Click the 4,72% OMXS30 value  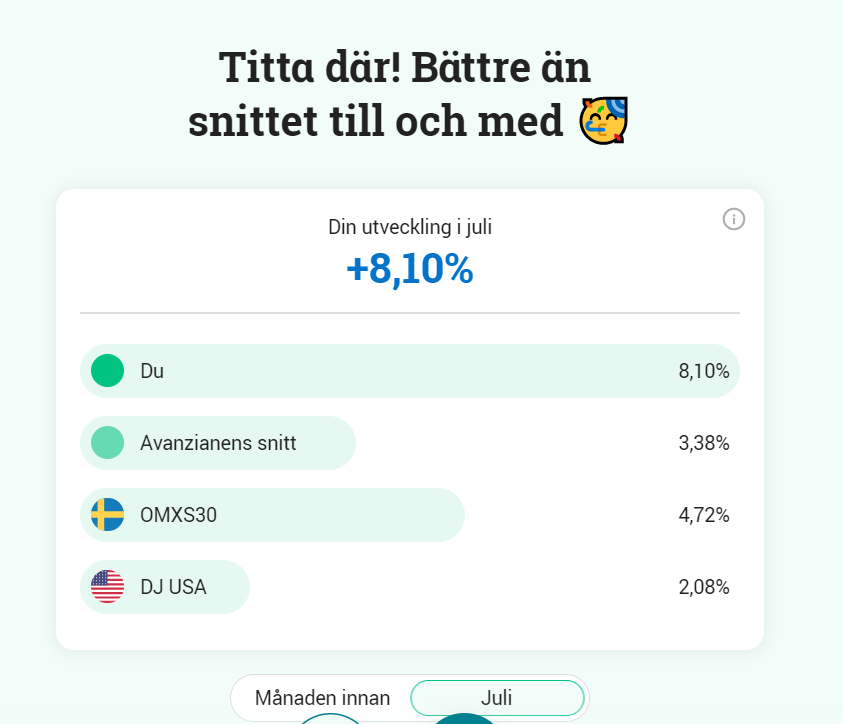[704, 515]
